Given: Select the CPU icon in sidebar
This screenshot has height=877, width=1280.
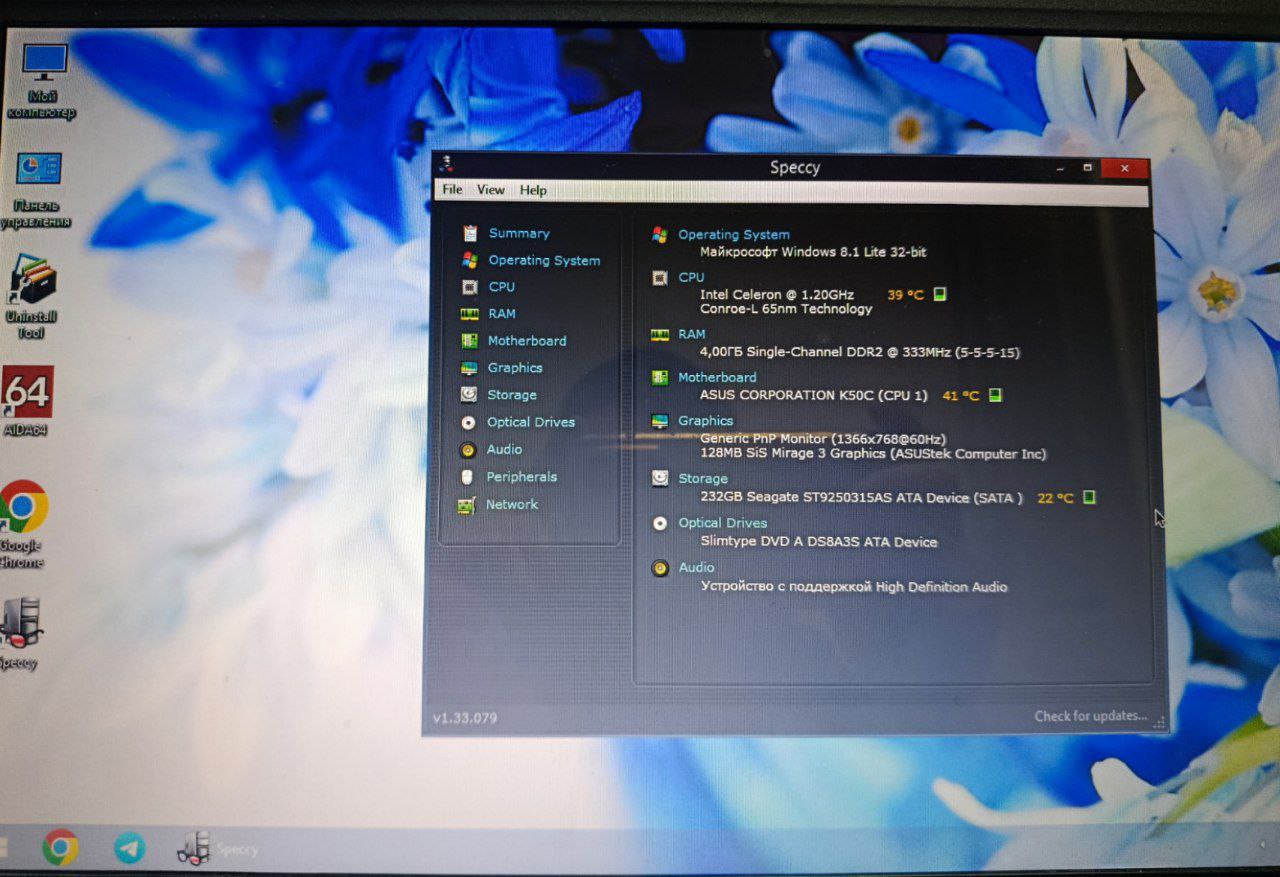Looking at the screenshot, I should [469, 287].
